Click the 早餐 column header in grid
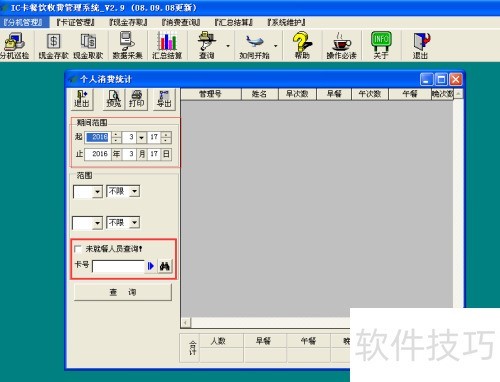Image resolution: width=500 pixels, height=382 pixels. tap(334, 94)
